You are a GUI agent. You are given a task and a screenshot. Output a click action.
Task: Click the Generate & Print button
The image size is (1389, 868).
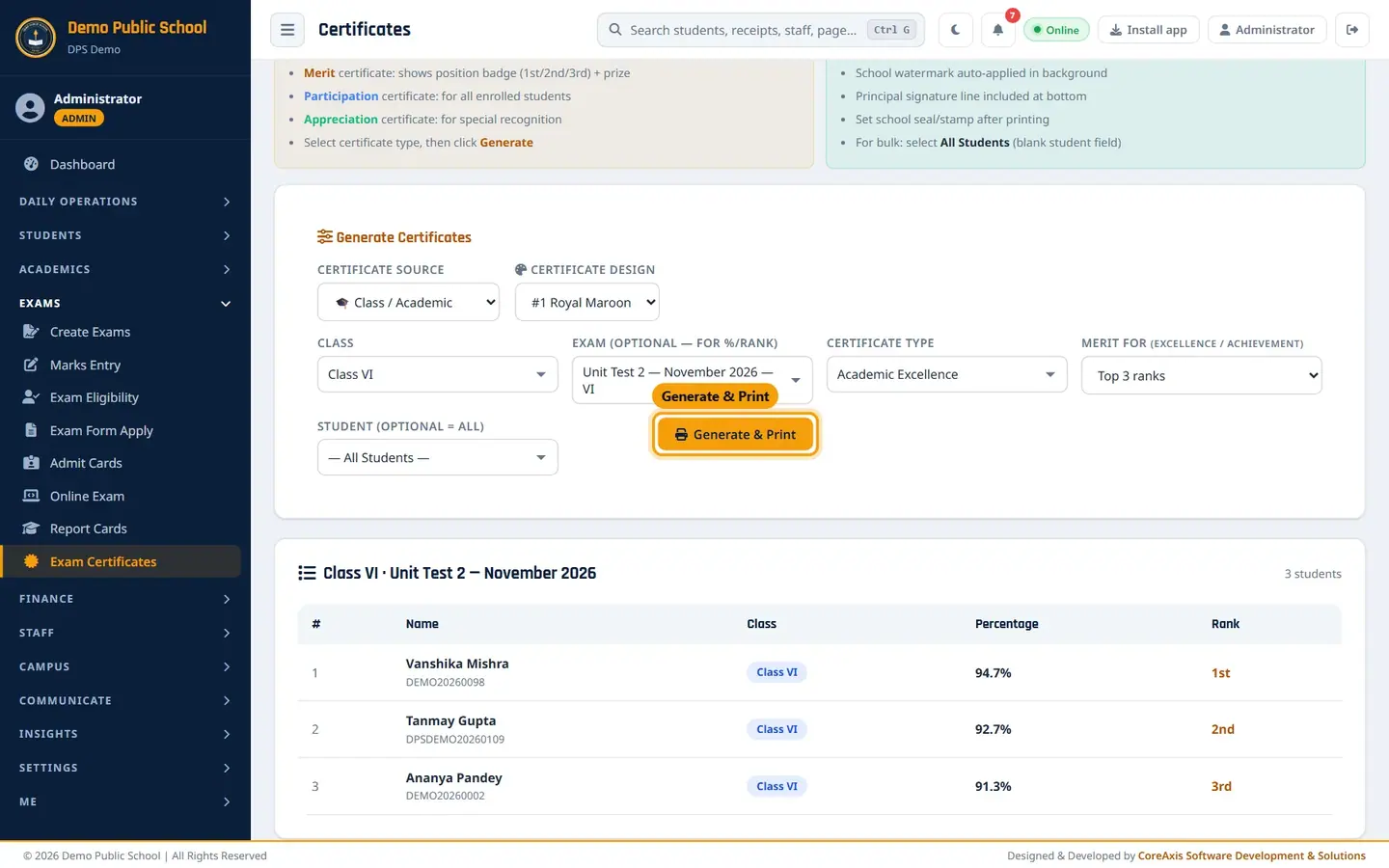click(x=735, y=435)
